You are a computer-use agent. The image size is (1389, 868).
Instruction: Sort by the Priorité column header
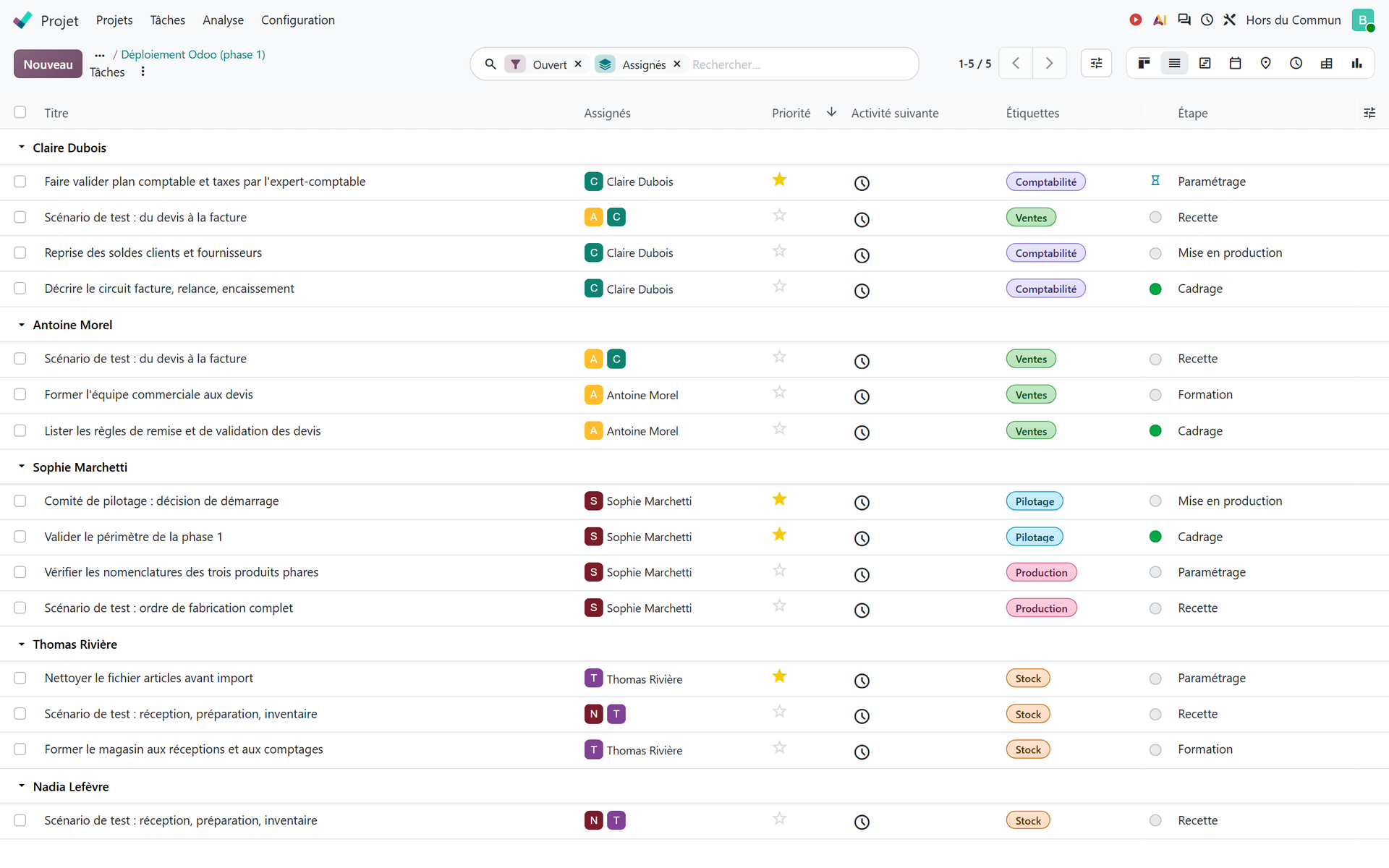pyautogui.click(x=791, y=113)
